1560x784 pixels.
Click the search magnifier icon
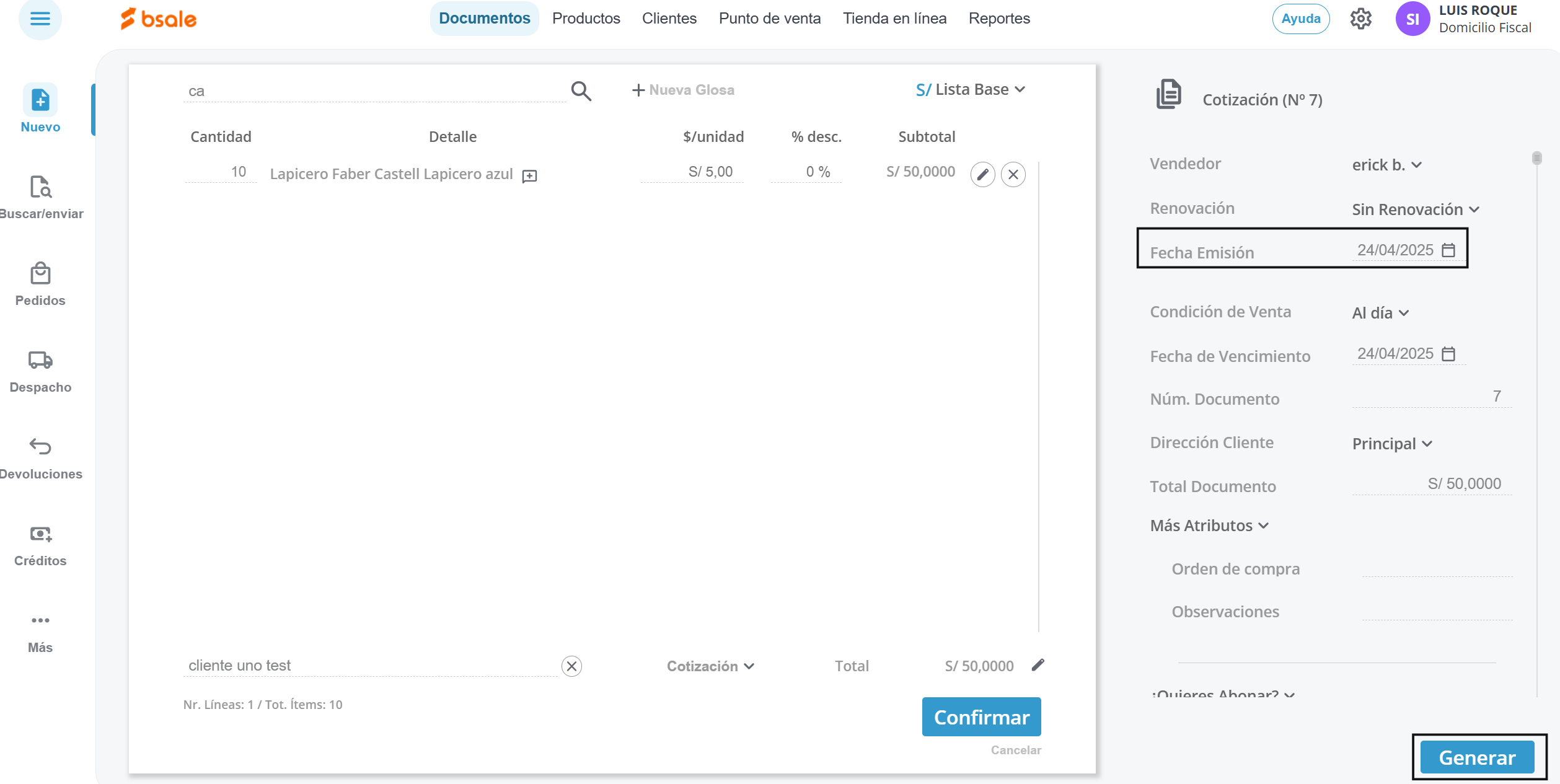pos(581,91)
